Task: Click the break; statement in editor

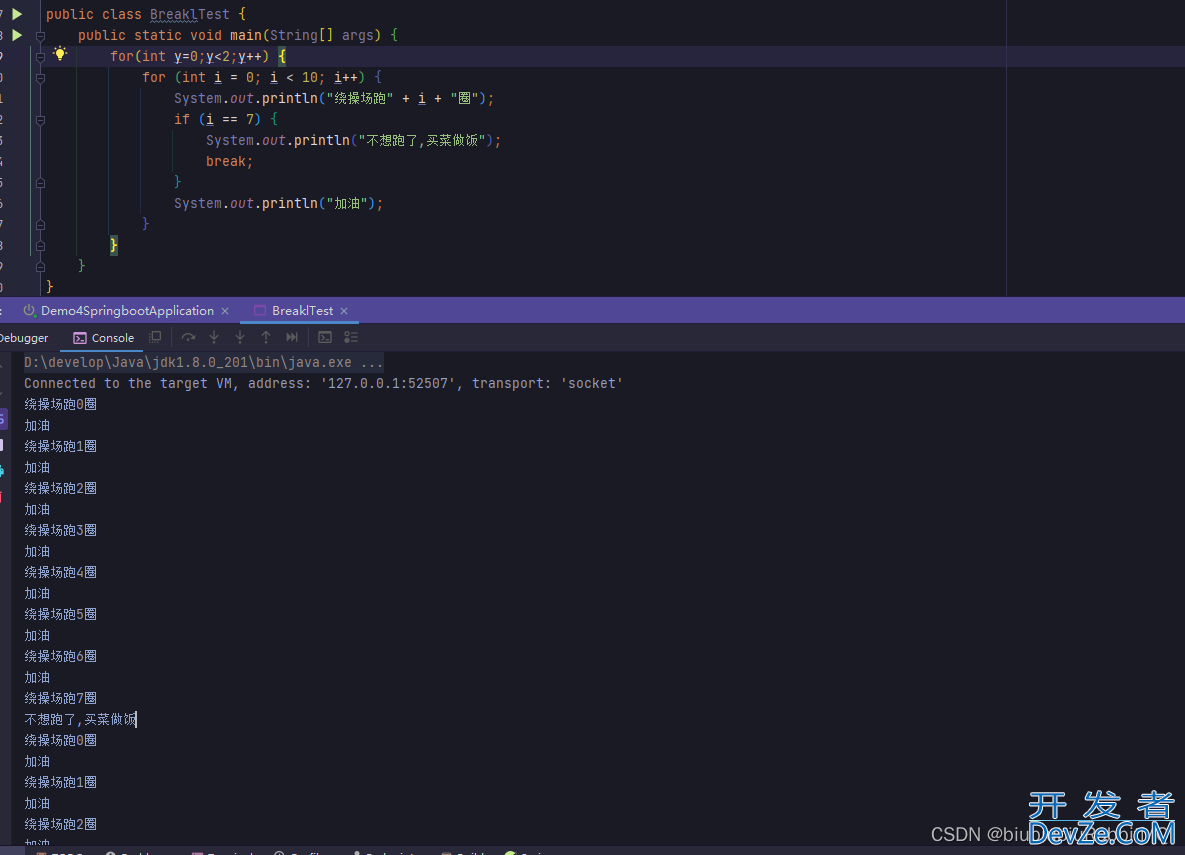Action: (x=229, y=161)
